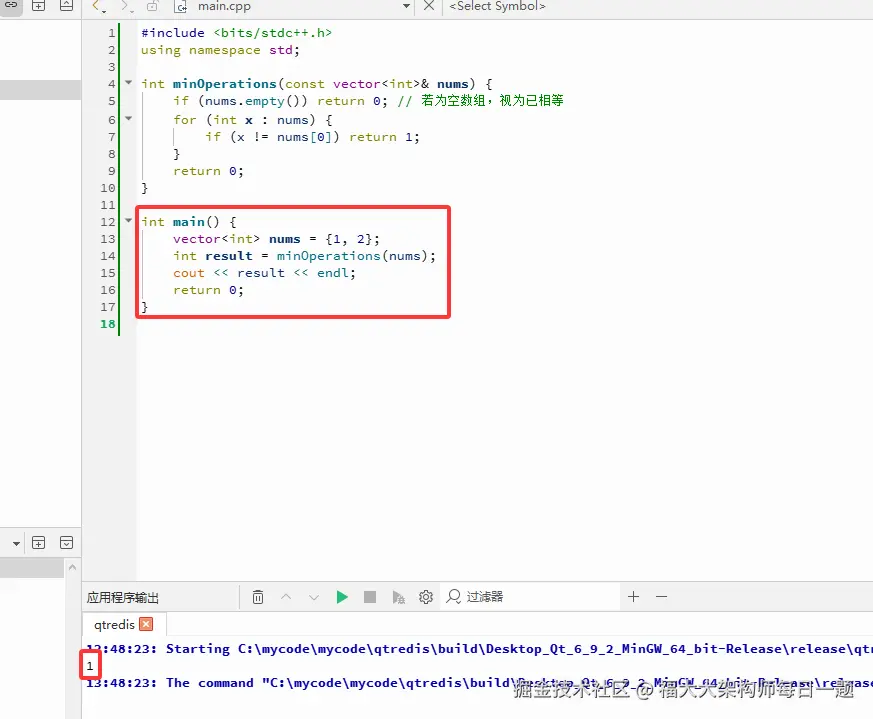This screenshot has height=719, width=873.
Task: Click 'using namespace std;' code line
Action: click(220, 50)
